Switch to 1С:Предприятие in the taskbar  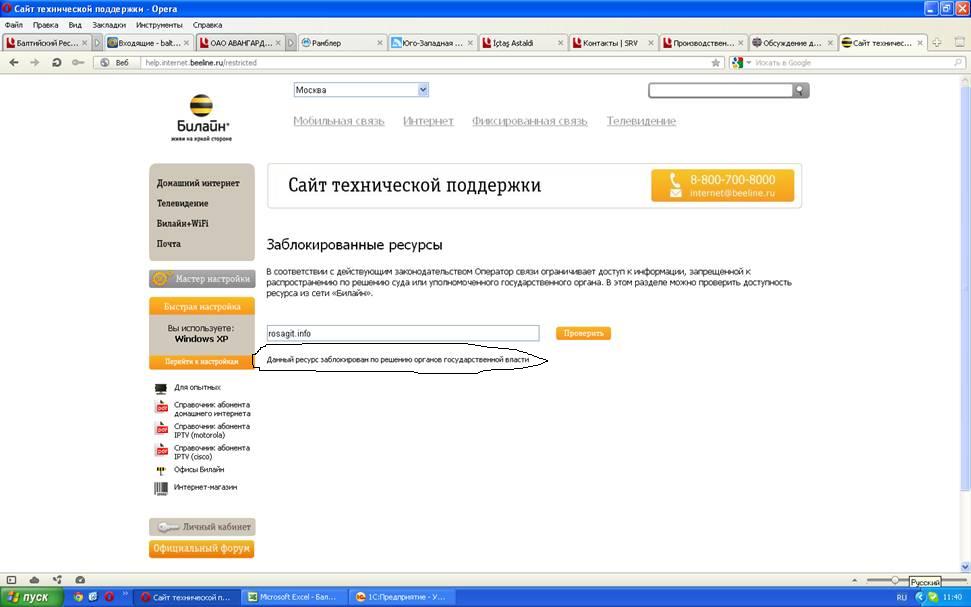401,597
